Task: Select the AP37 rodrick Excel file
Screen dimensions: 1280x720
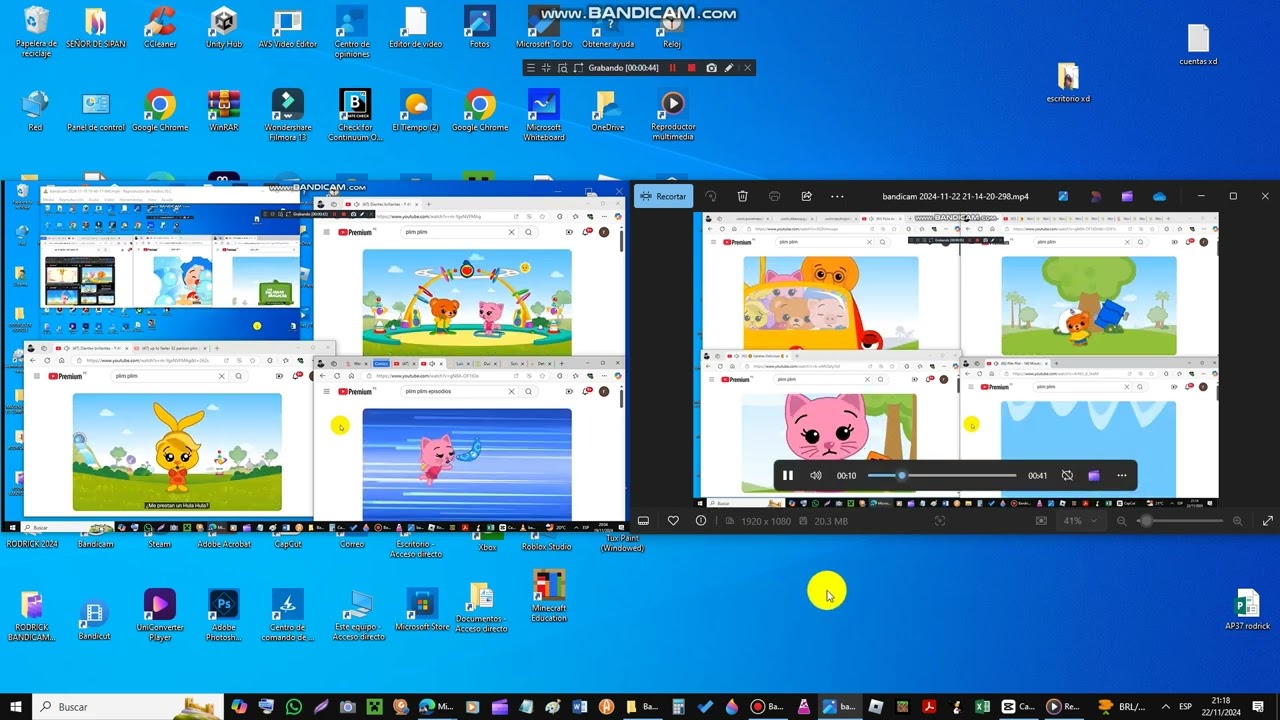Action: [x=1247, y=610]
